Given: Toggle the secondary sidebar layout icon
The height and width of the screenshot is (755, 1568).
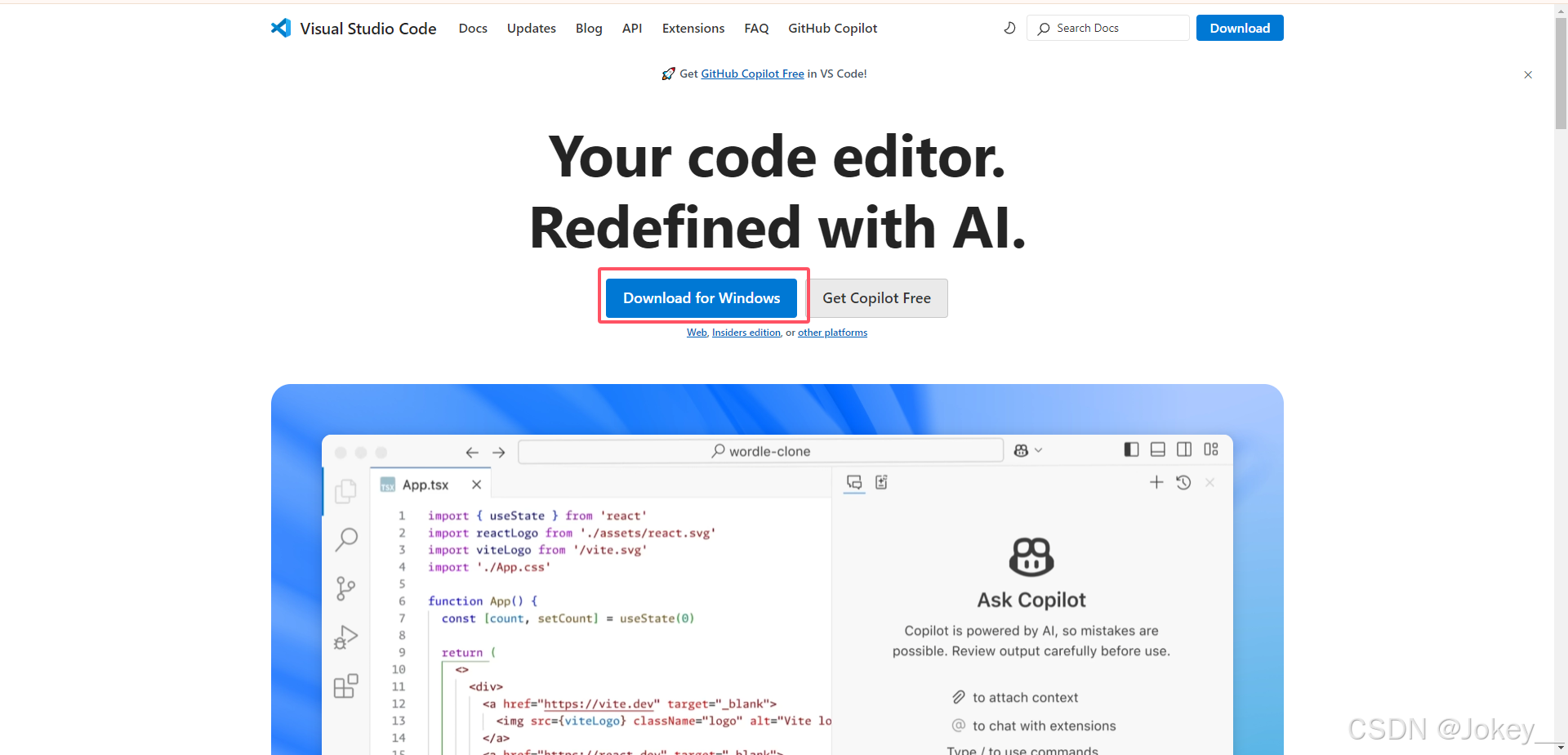Looking at the screenshot, I should [1184, 449].
